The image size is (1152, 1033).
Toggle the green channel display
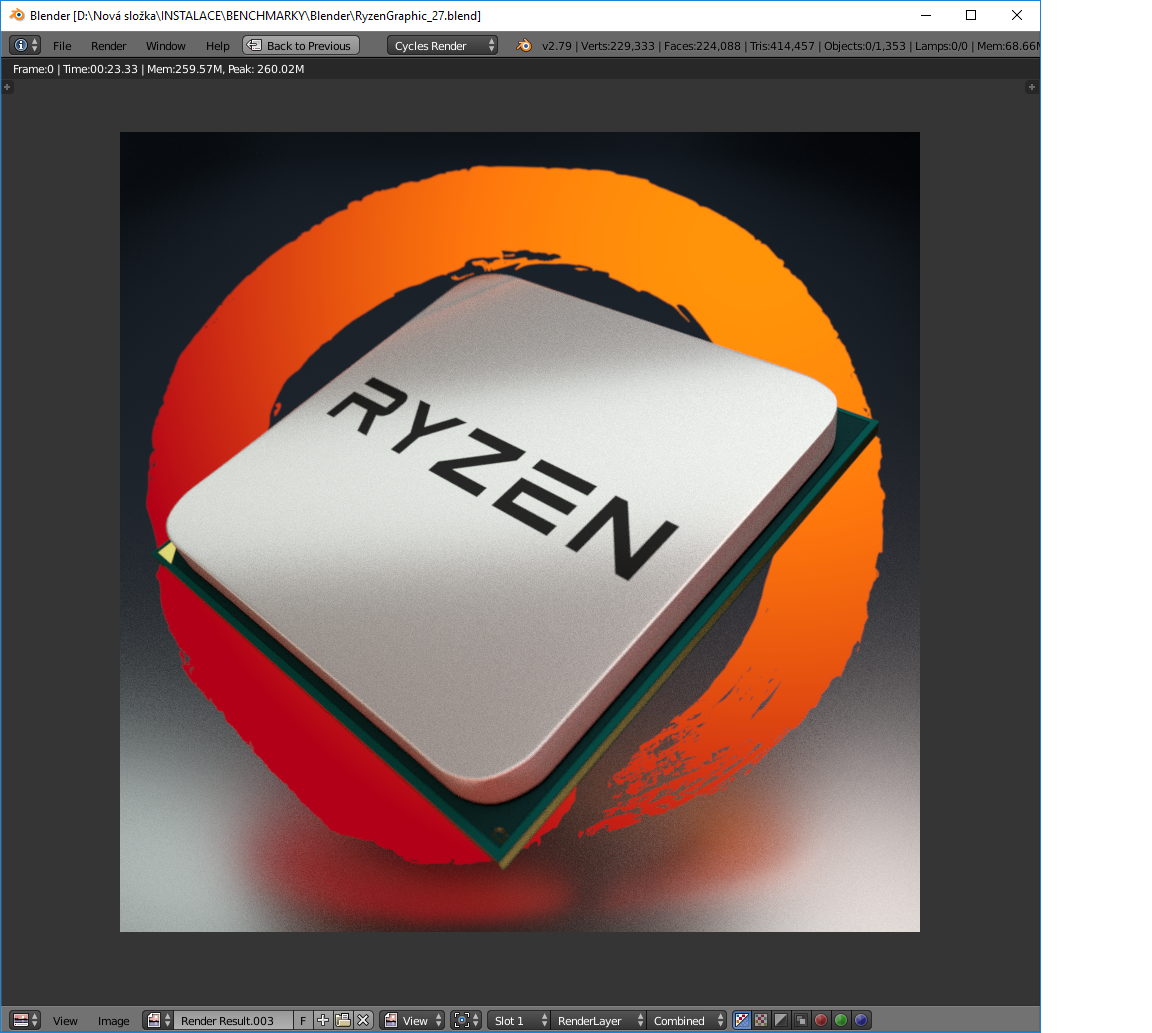[841, 1020]
